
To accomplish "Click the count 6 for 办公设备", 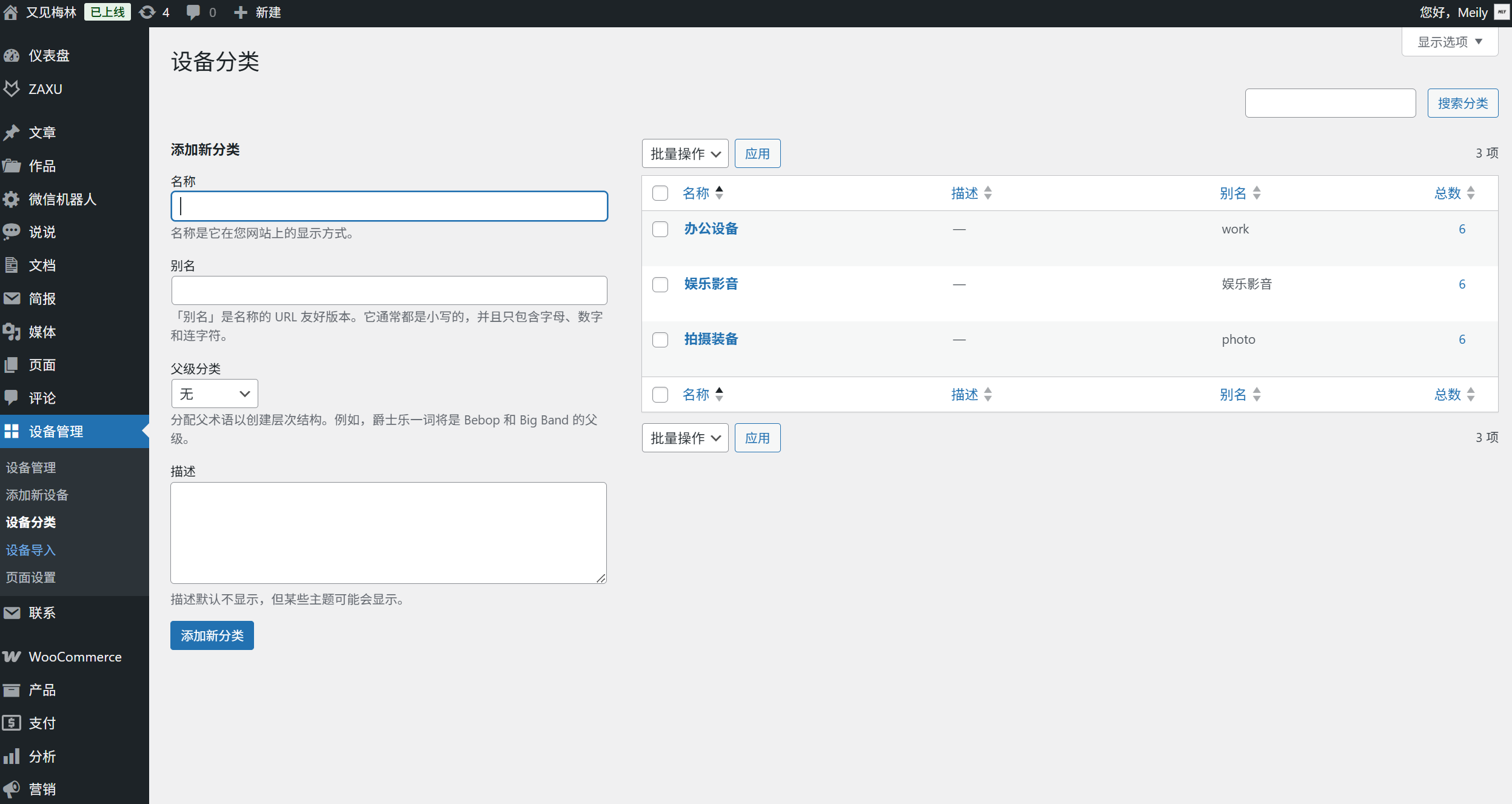I will [x=1462, y=229].
